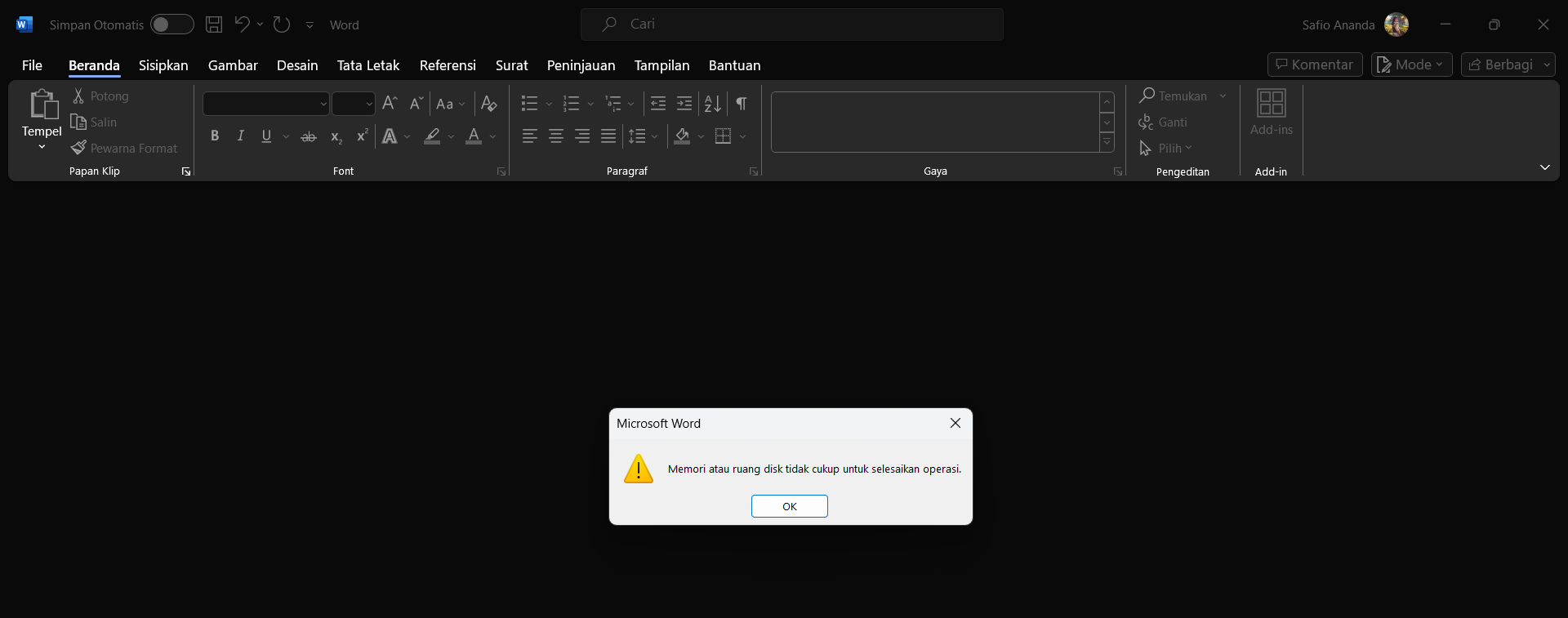Click the font color A icon
This screenshot has height=618, width=1568.
[x=474, y=136]
